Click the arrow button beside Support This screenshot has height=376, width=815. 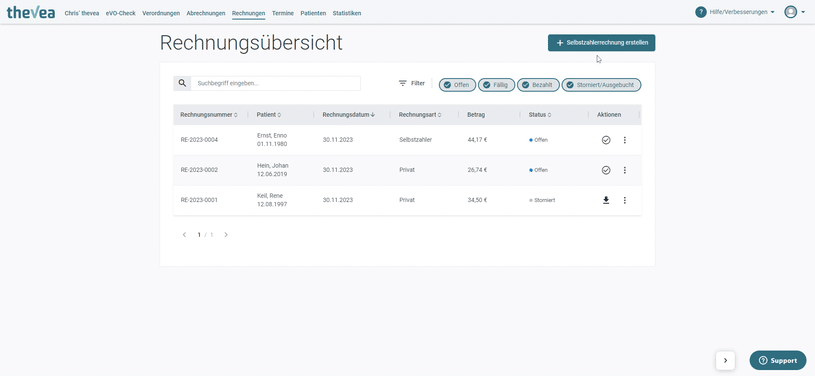725,360
